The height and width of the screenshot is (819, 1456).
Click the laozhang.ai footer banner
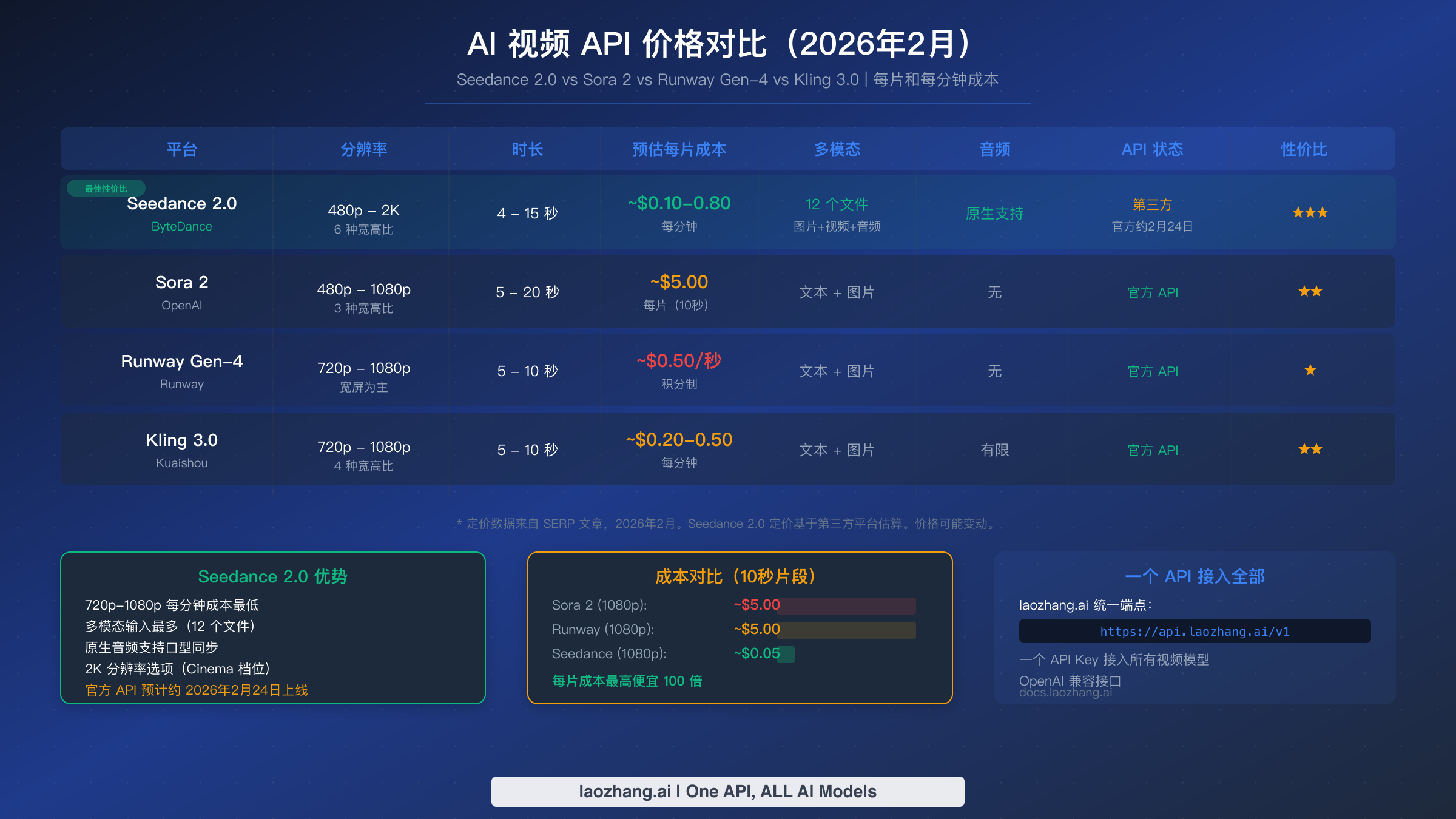727,790
